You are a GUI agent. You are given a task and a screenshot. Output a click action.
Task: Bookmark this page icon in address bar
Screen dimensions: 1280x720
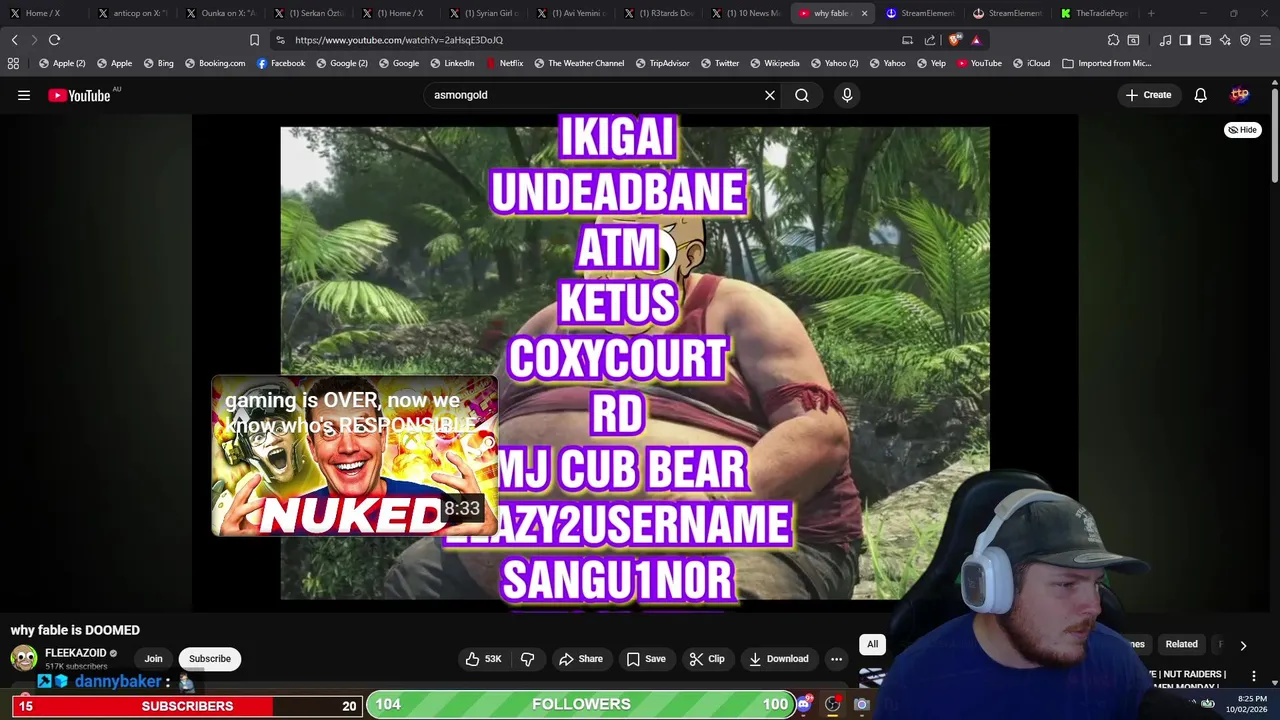point(254,40)
